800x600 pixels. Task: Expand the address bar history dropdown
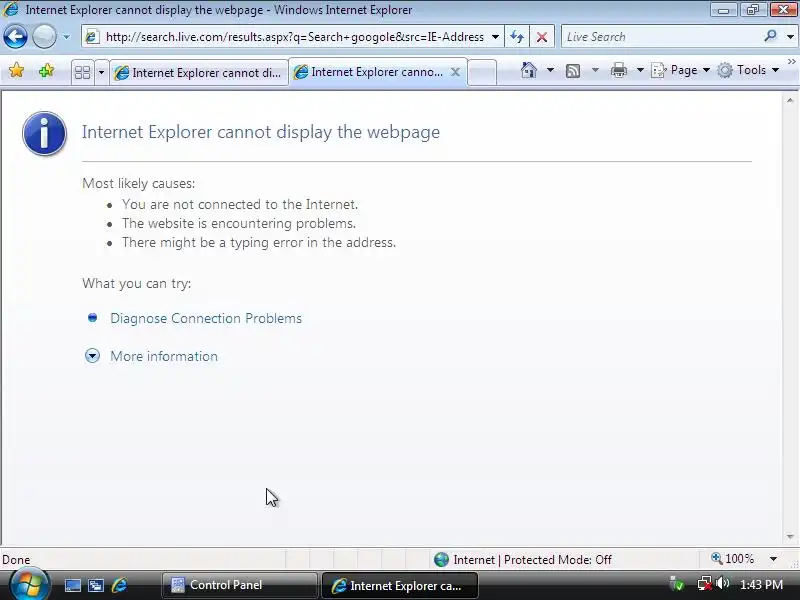495,37
